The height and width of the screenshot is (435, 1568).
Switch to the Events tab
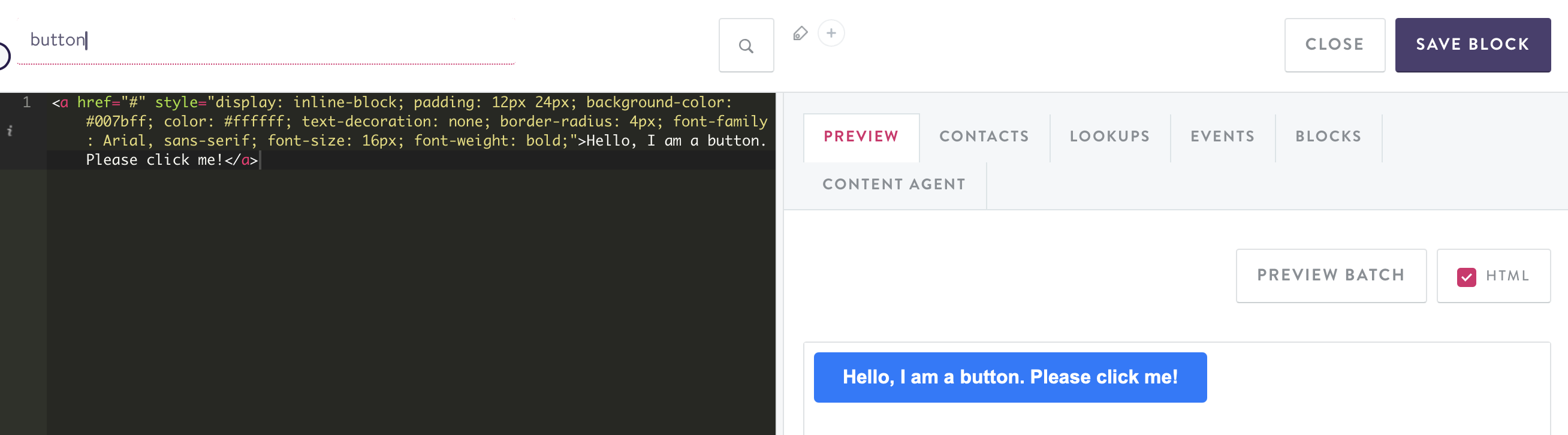pos(1222,137)
